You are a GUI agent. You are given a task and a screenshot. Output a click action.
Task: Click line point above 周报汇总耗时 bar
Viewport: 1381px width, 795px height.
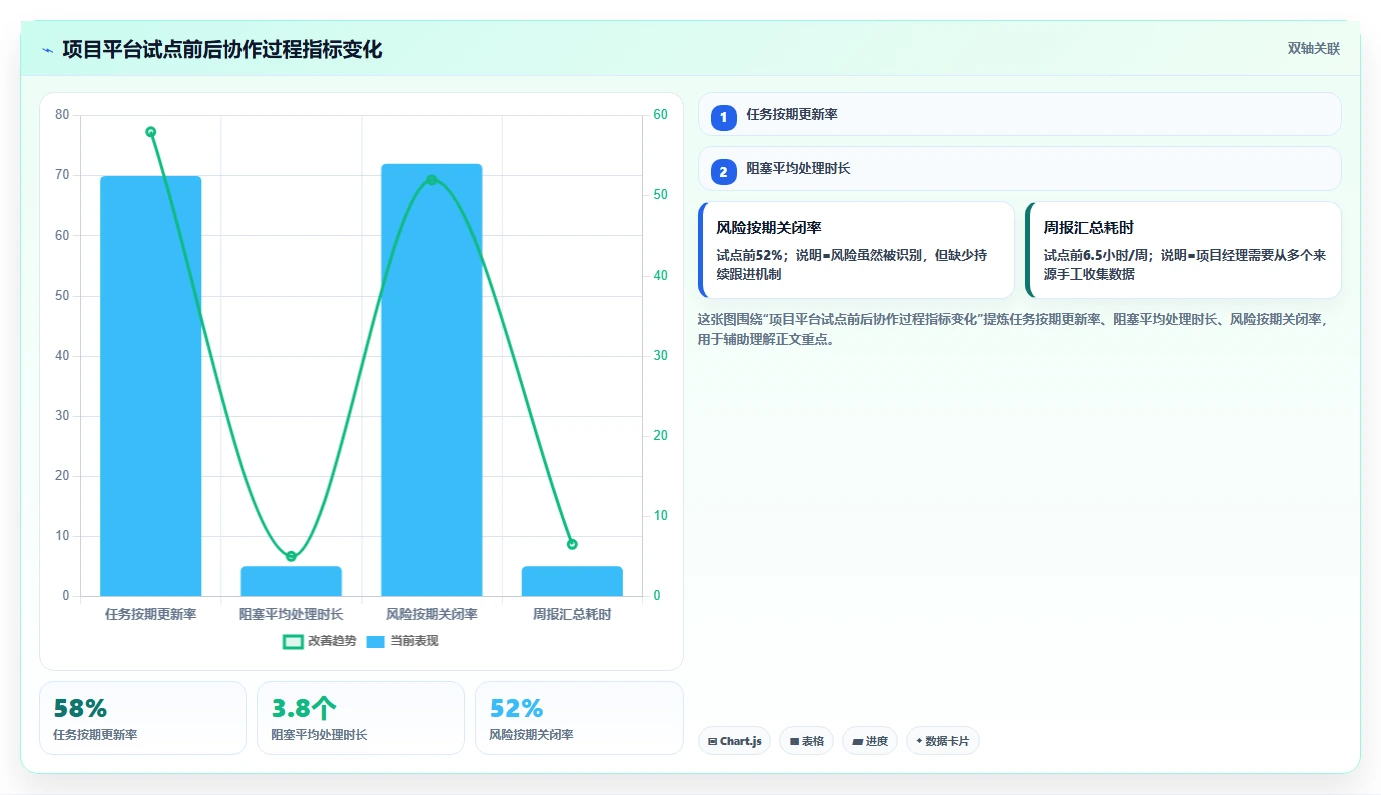coord(572,544)
